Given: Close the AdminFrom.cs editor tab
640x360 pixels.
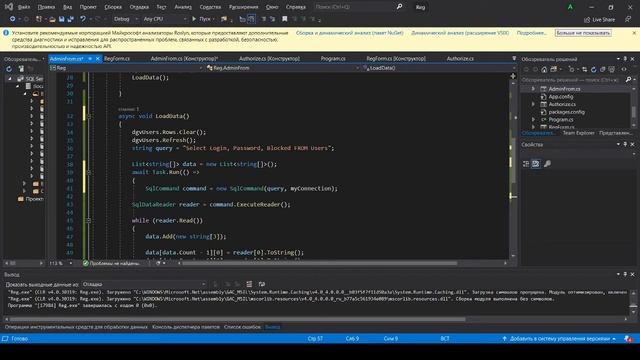Looking at the screenshot, I should point(98,59).
